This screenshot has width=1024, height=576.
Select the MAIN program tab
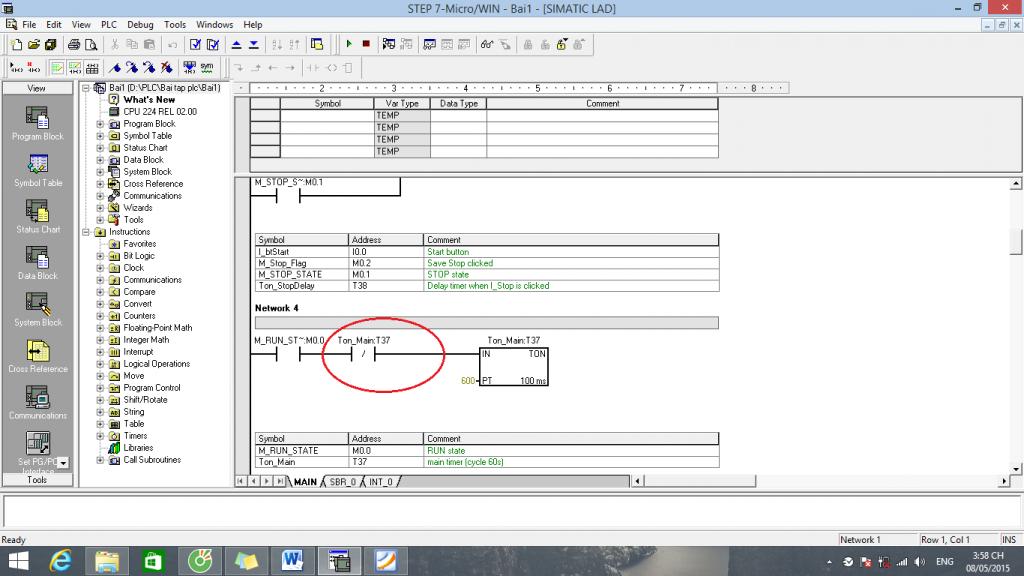(x=305, y=481)
